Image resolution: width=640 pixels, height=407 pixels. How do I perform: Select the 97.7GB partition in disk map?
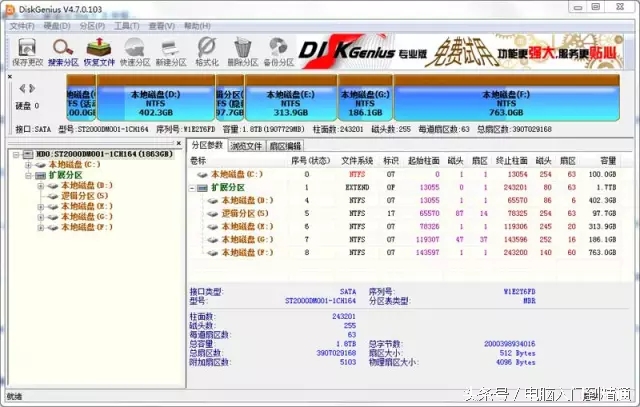[x=230, y=98]
